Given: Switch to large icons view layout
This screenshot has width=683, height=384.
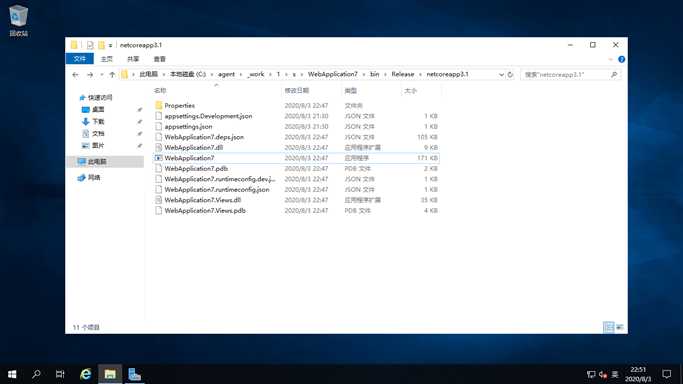Looking at the screenshot, I should point(619,327).
